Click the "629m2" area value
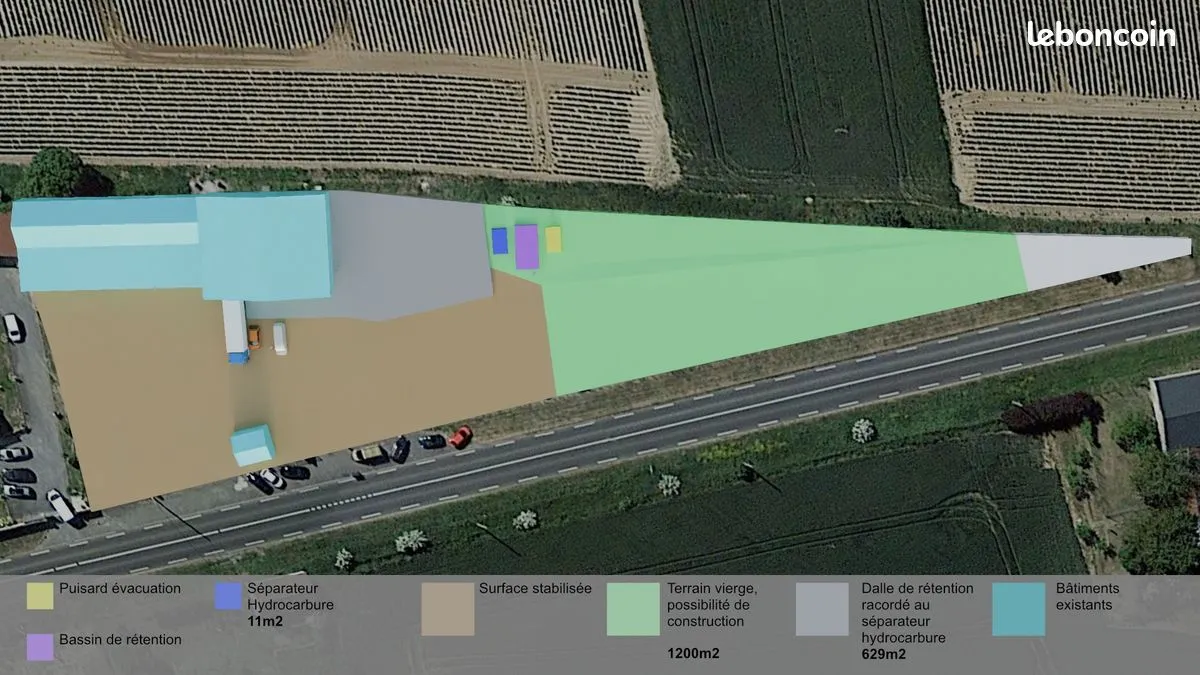The height and width of the screenshot is (675, 1200). (x=884, y=655)
